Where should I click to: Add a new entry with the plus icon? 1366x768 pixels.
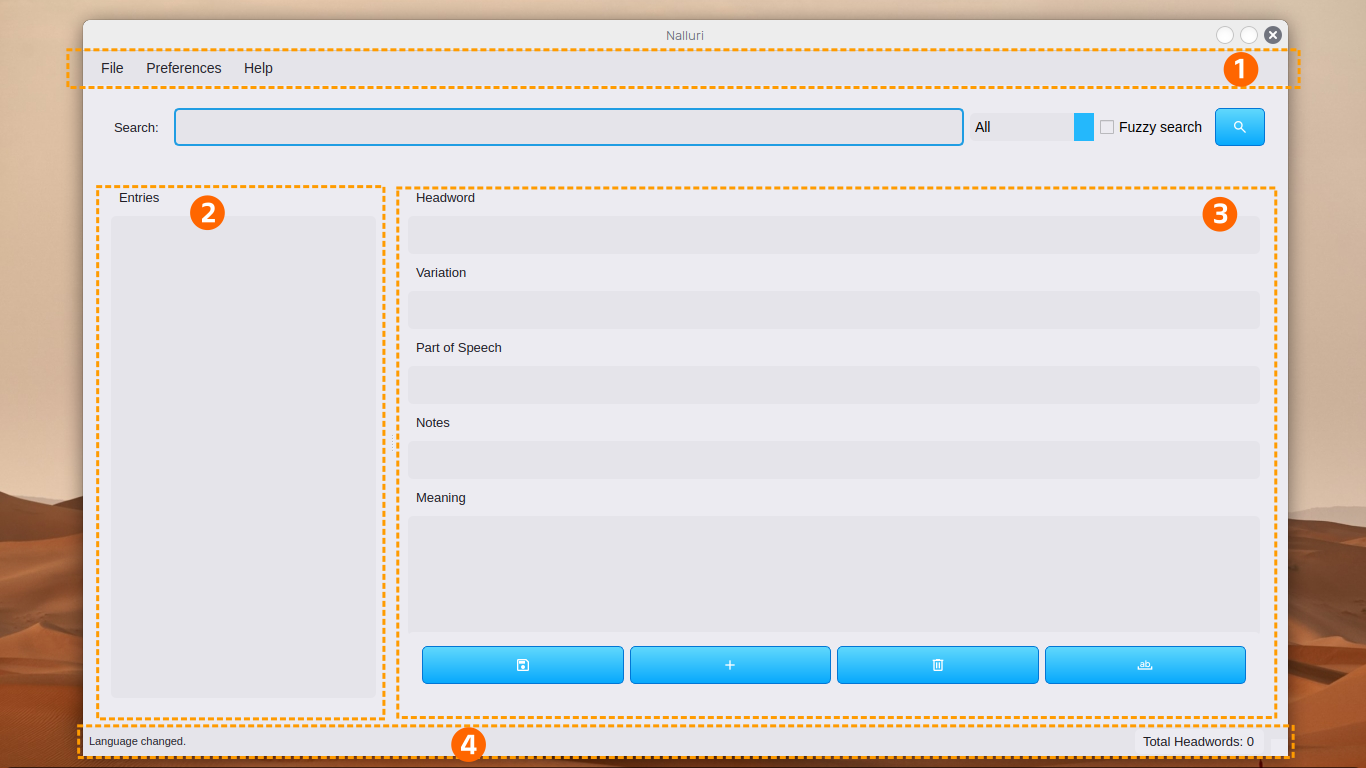tap(730, 665)
